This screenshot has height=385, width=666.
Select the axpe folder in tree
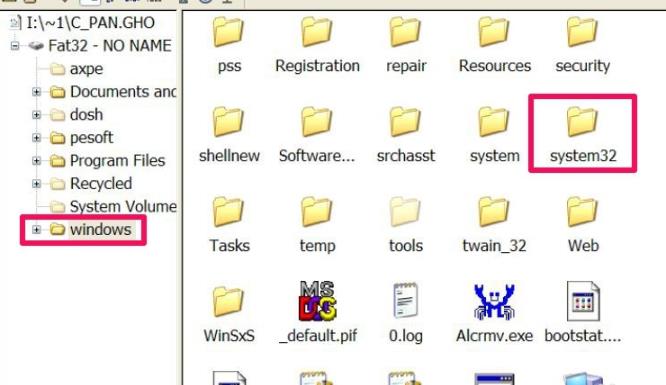coord(86,68)
